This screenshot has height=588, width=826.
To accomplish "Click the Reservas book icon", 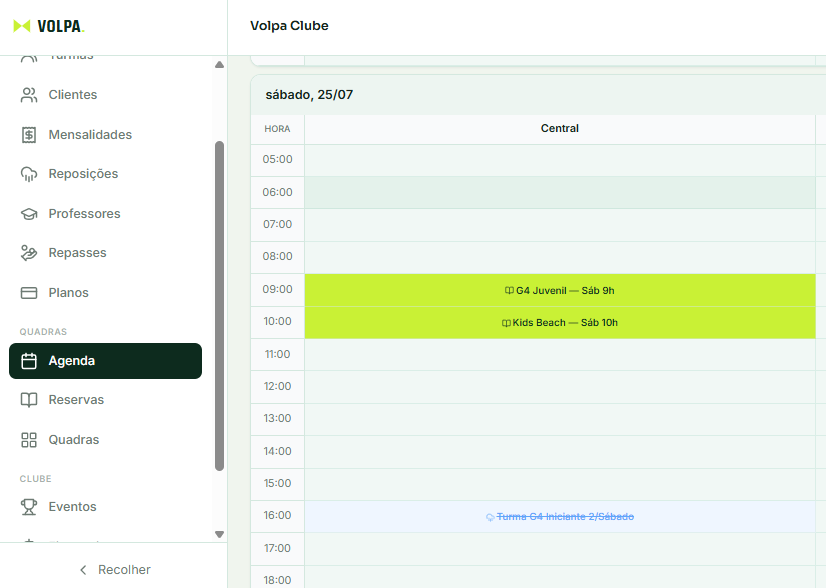I will tap(29, 400).
